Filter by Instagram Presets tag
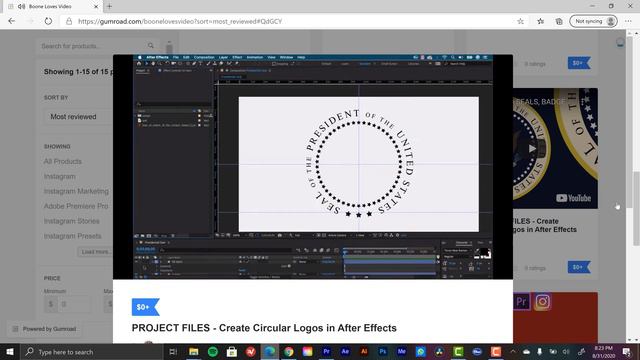The image size is (640, 360). click(73, 236)
